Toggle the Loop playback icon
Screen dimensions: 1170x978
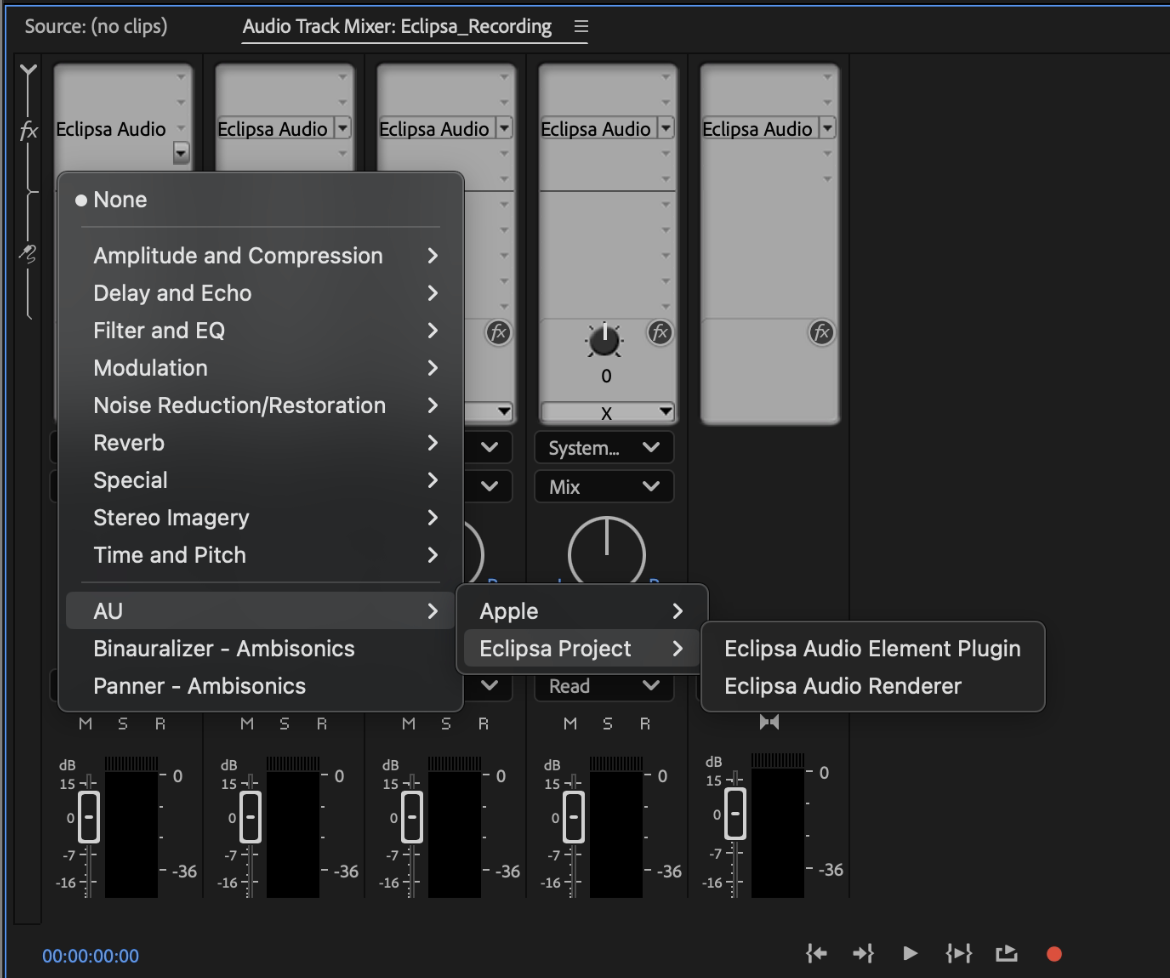[x=1006, y=954]
